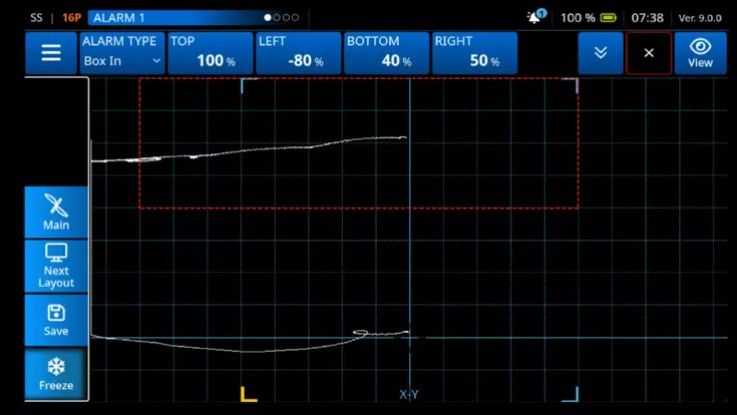Click the 100 % battery percentage text
The height and width of the screenshot is (415, 737).
click(x=578, y=18)
